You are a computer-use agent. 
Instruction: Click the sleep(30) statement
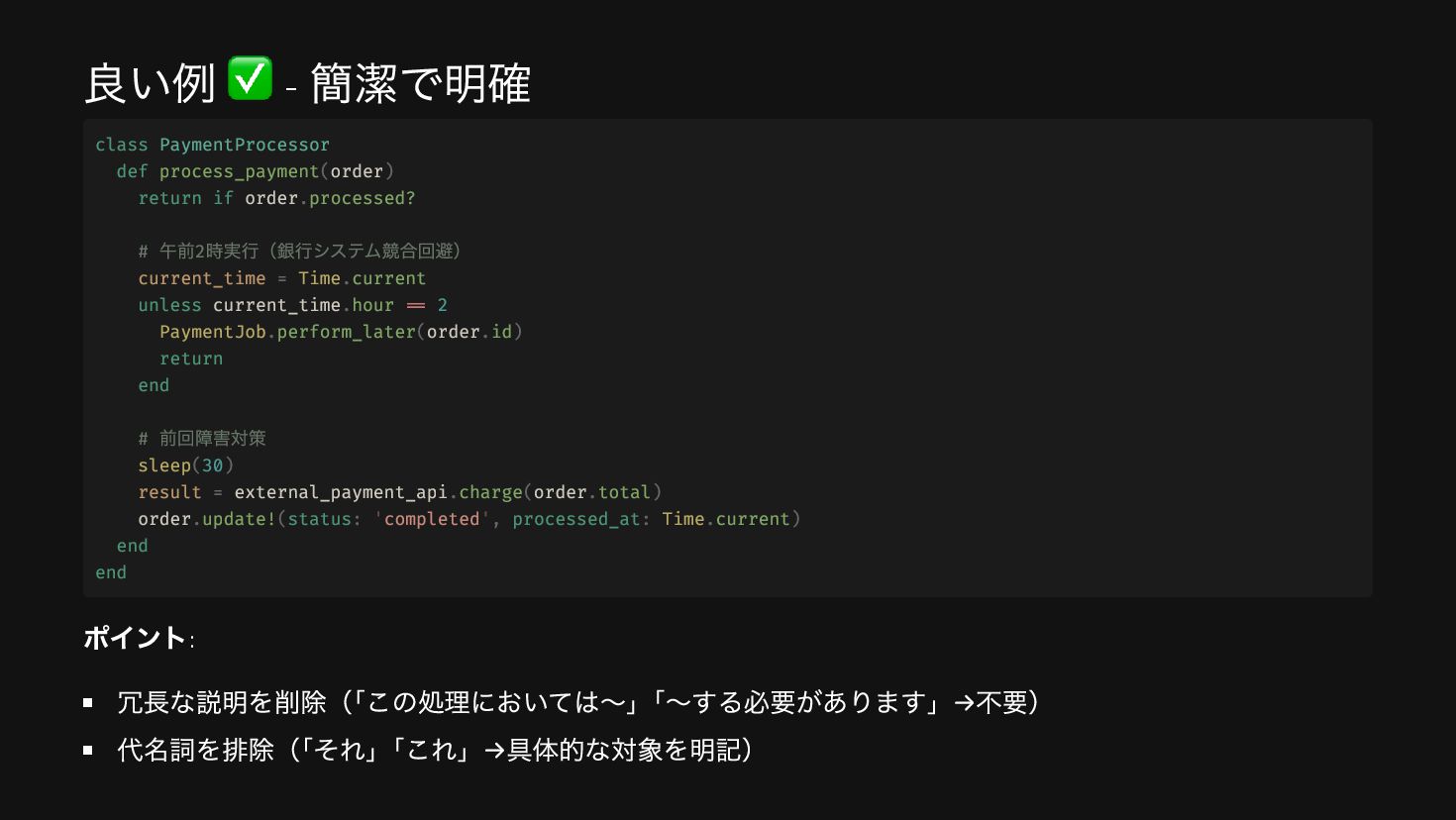coord(186,465)
